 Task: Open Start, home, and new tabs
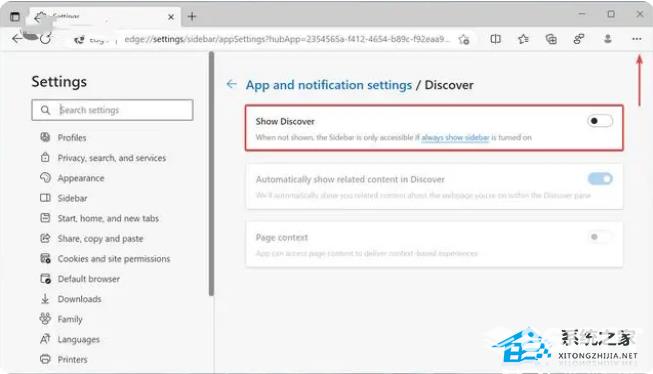(108, 218)
